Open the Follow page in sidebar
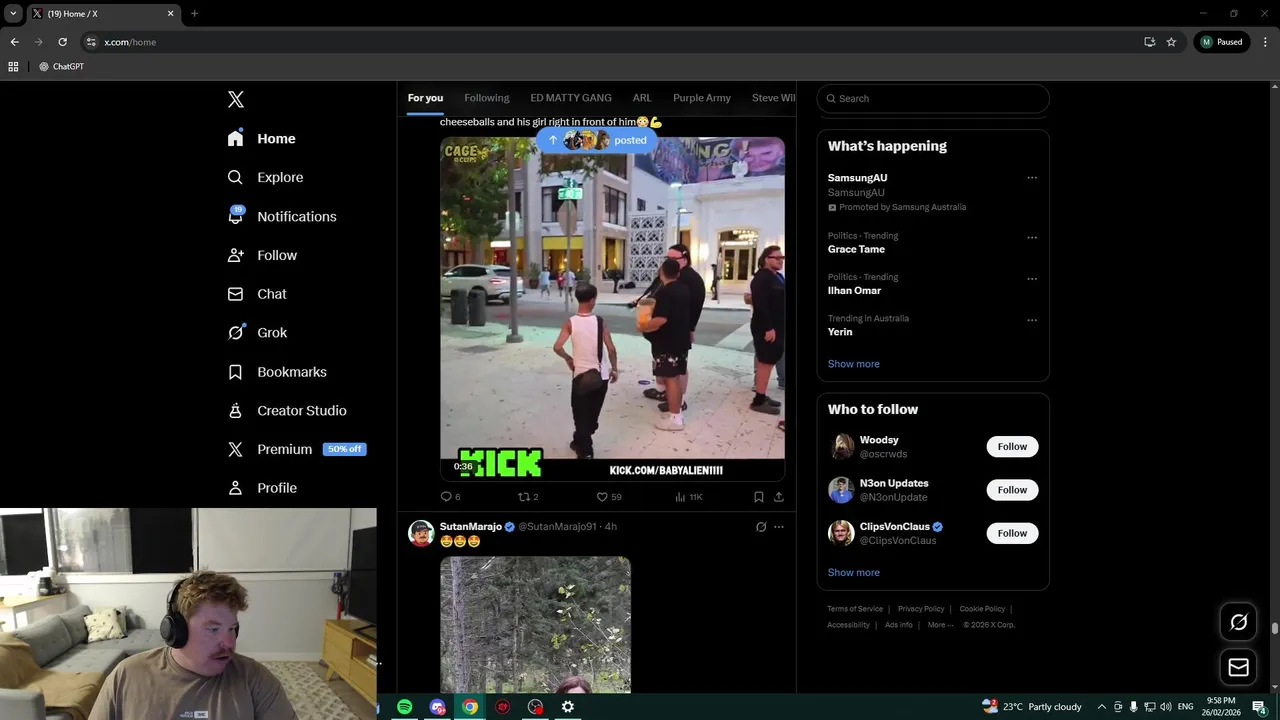Screen dimensions: 1280x720 [x=263, y=255]
